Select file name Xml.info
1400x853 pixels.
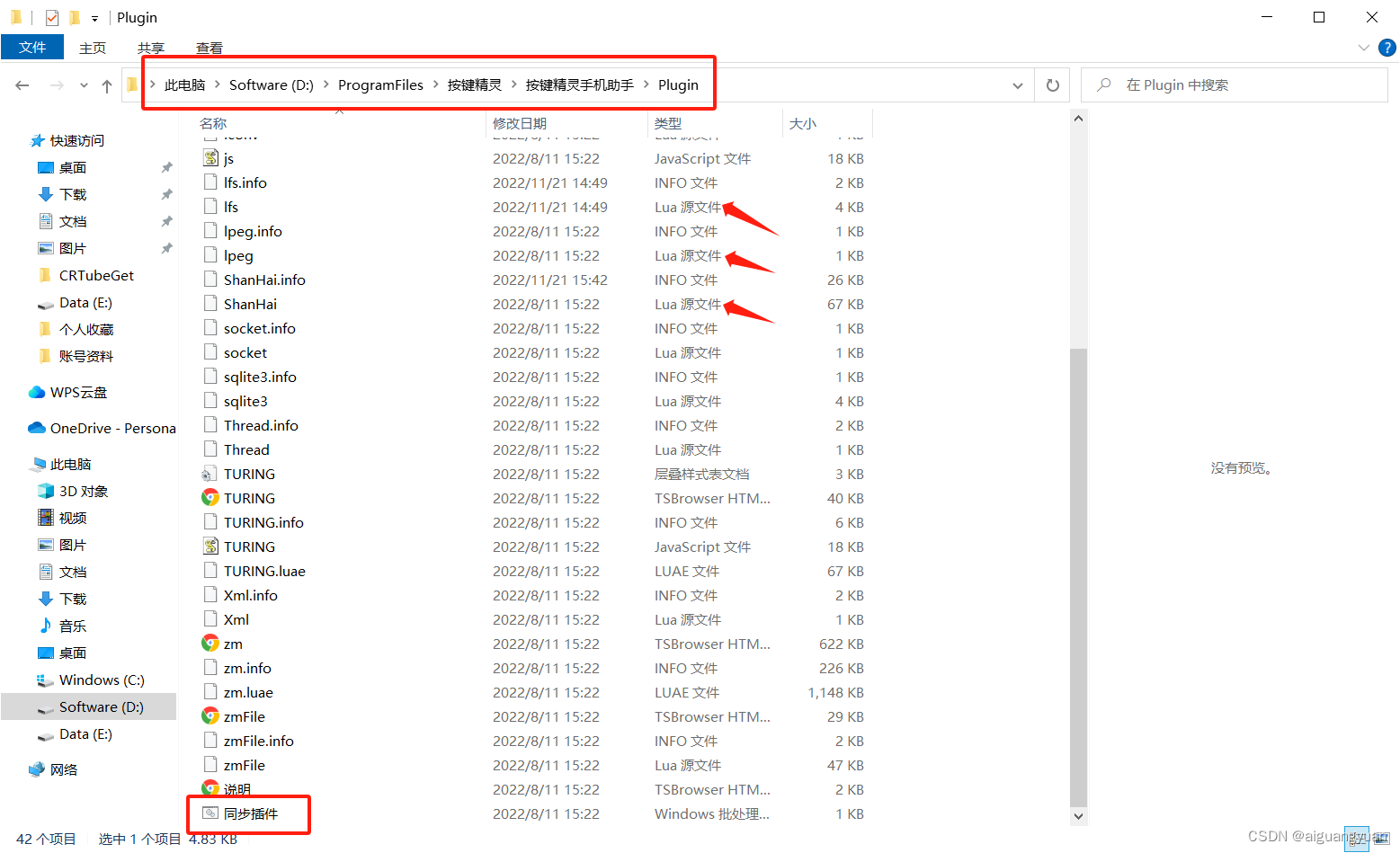pos(251,595)
